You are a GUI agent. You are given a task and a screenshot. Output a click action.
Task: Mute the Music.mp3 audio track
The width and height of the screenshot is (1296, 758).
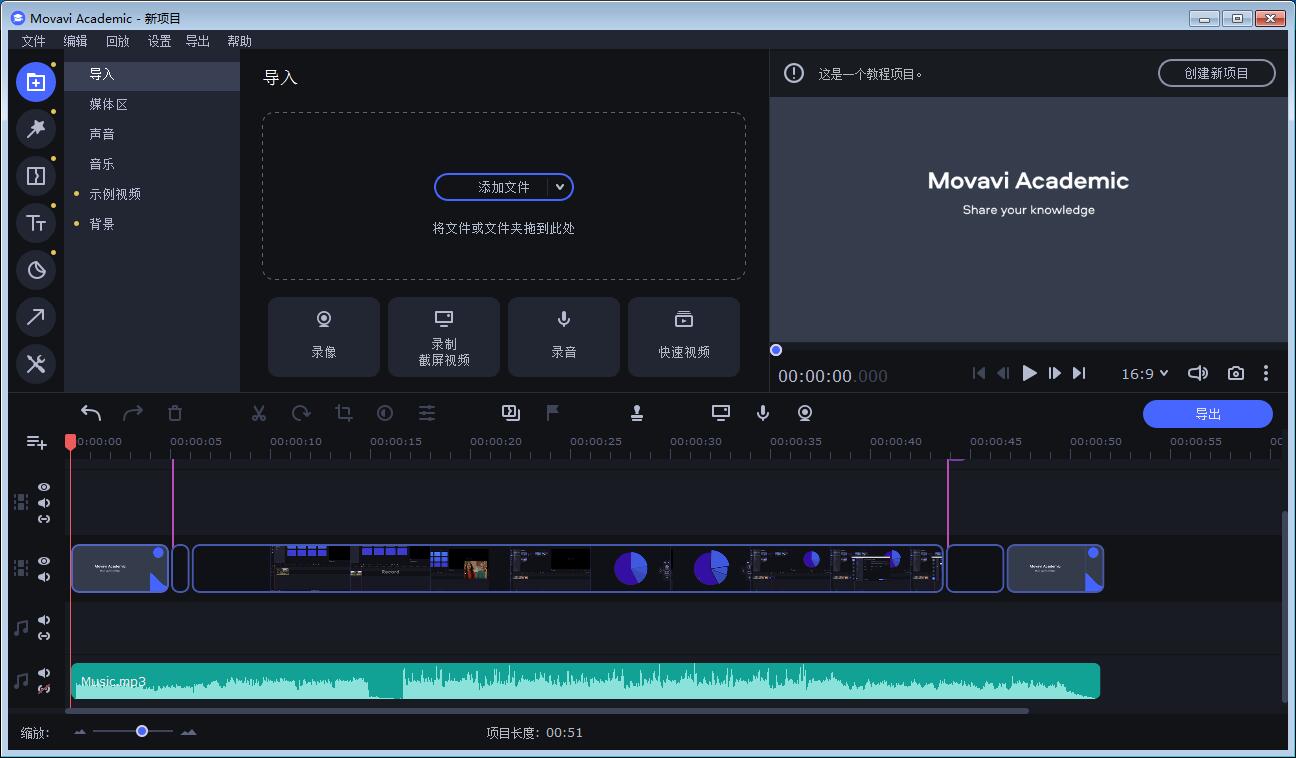[x=44, y=673]
